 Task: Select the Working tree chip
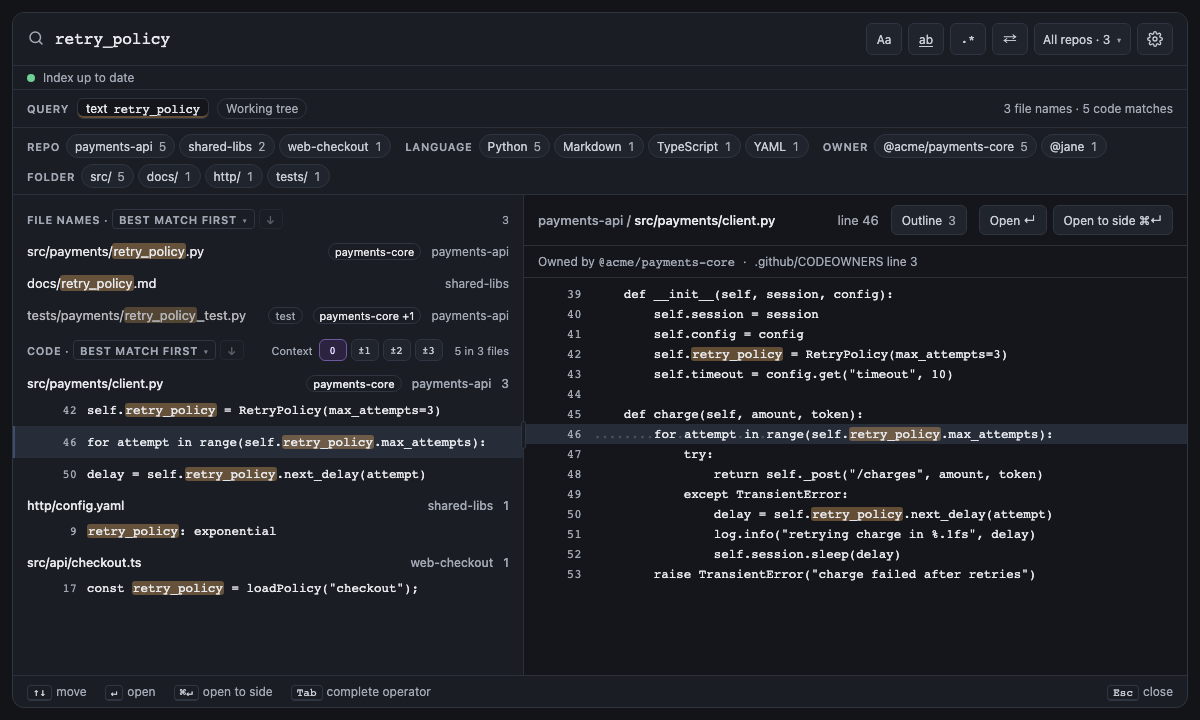coord(262,109)
